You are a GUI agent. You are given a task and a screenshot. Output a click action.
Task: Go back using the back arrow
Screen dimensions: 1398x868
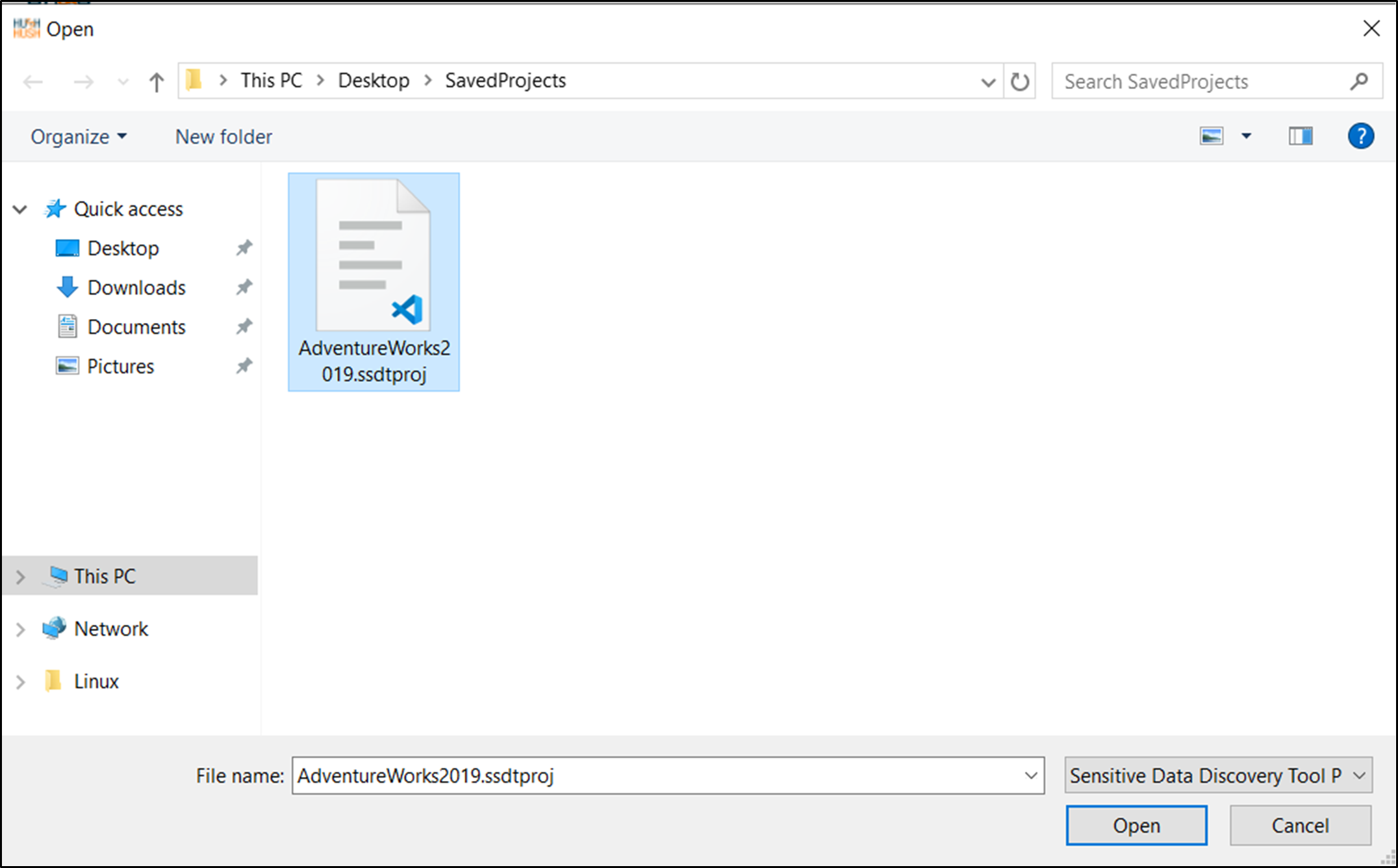tap(33, 82)
